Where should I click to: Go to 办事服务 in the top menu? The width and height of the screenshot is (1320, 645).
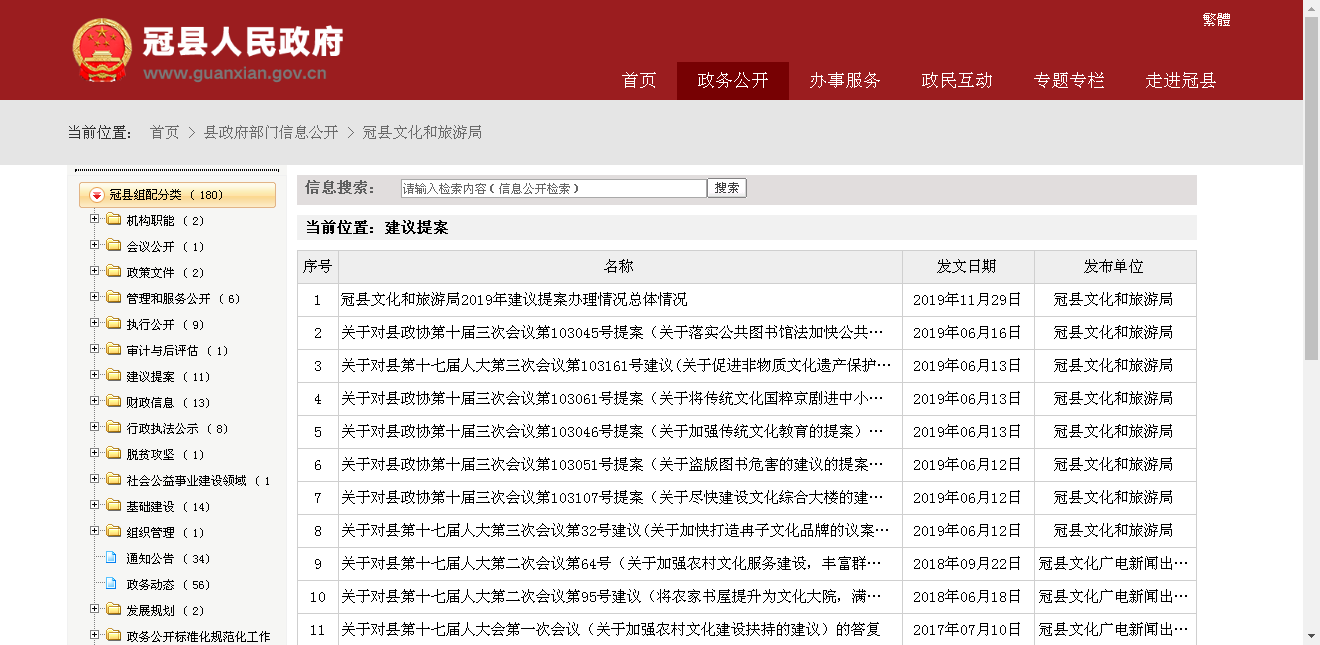point(845,81)
